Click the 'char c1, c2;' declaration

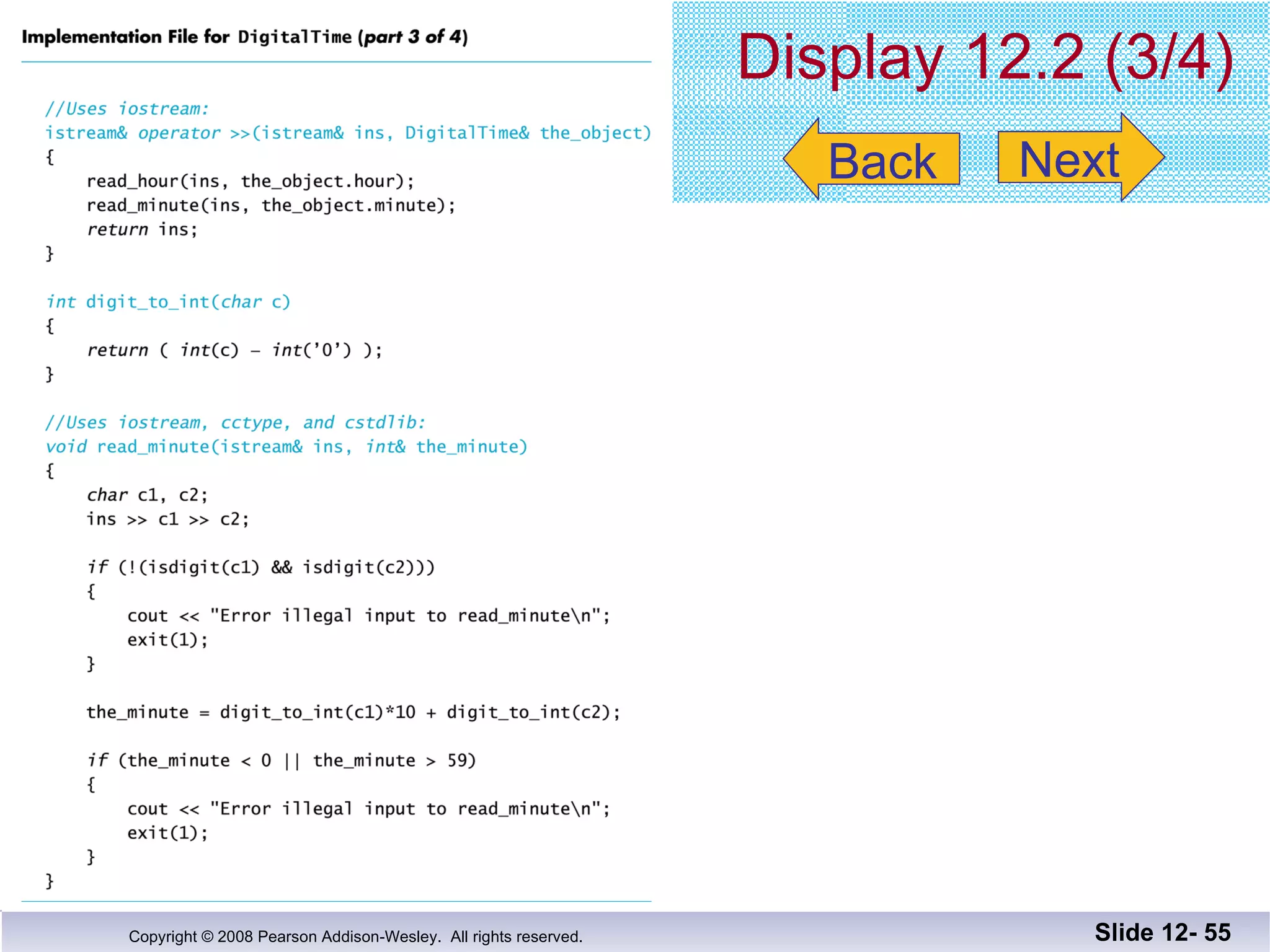coord(147,495)
